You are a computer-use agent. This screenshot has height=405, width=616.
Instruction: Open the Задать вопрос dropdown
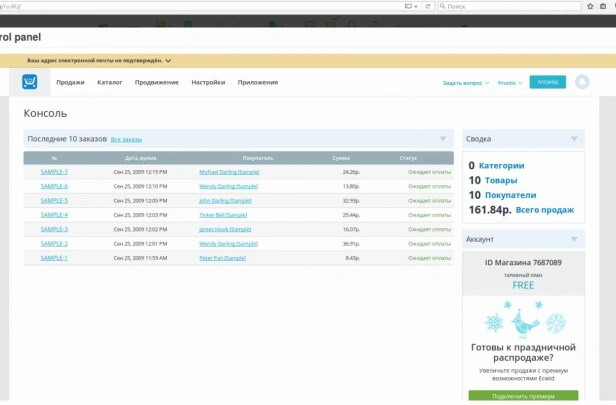coord(466,83)
